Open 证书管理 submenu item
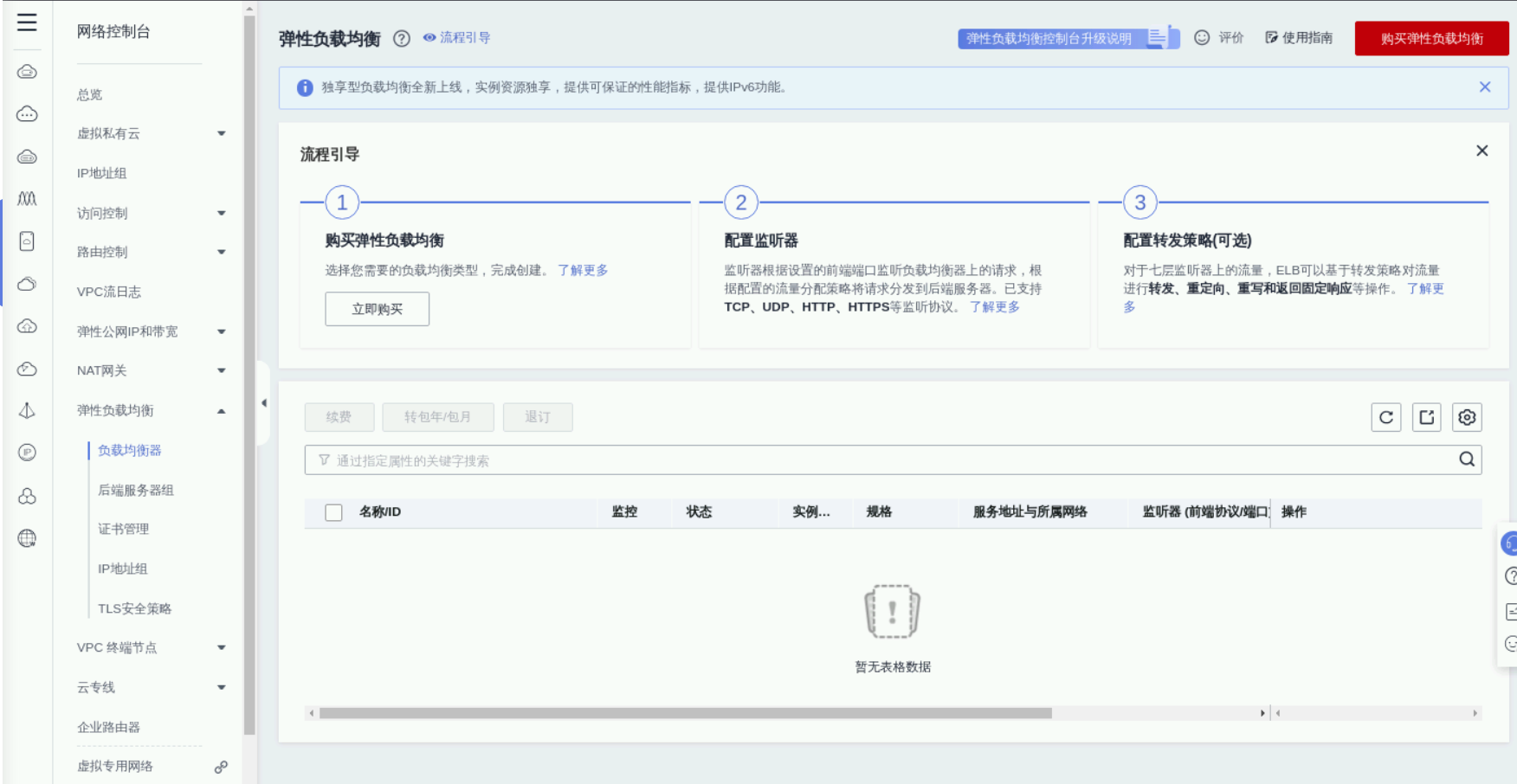 (x=123, y=529)
